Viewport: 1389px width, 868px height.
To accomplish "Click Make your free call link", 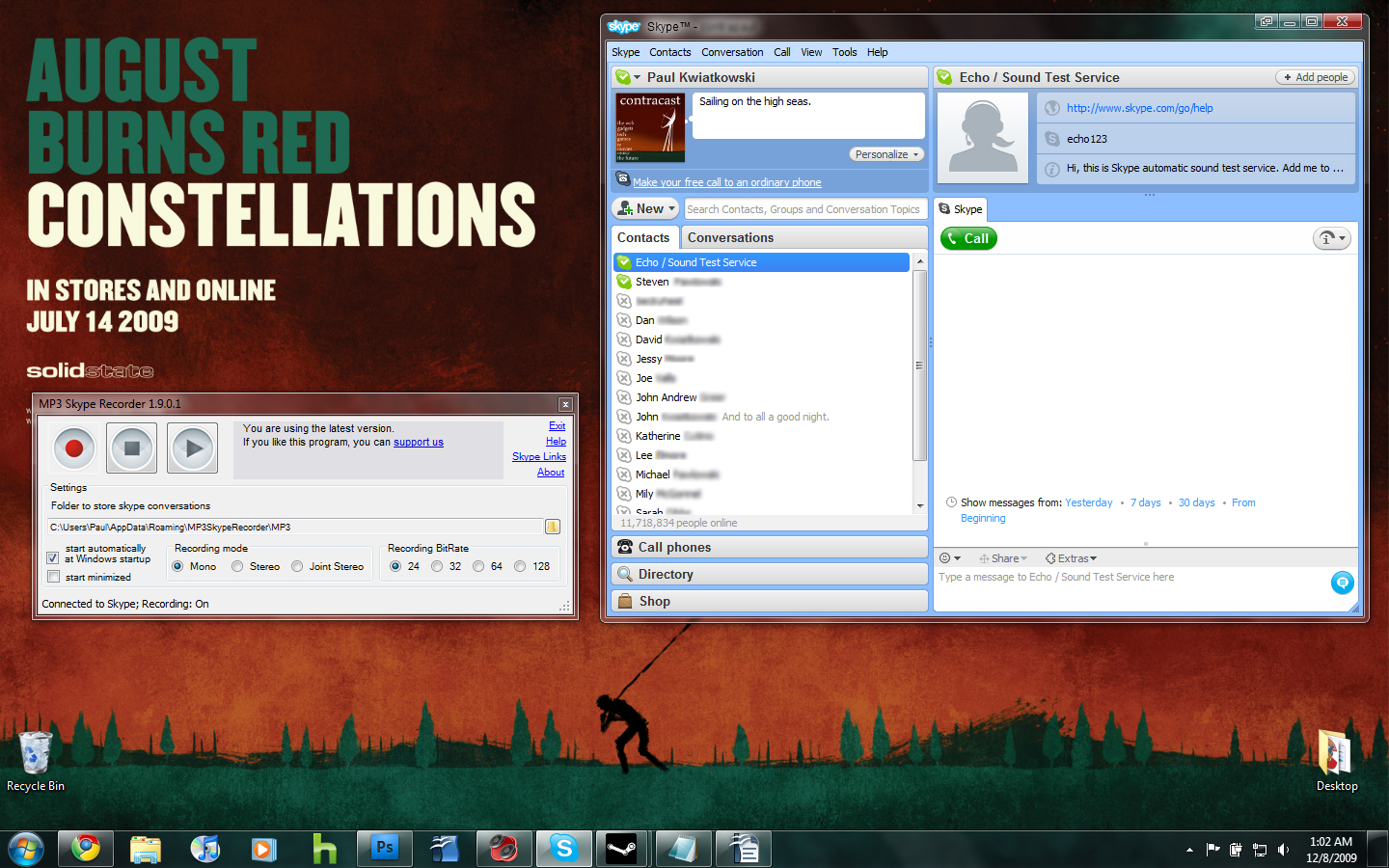I will 727,182.
